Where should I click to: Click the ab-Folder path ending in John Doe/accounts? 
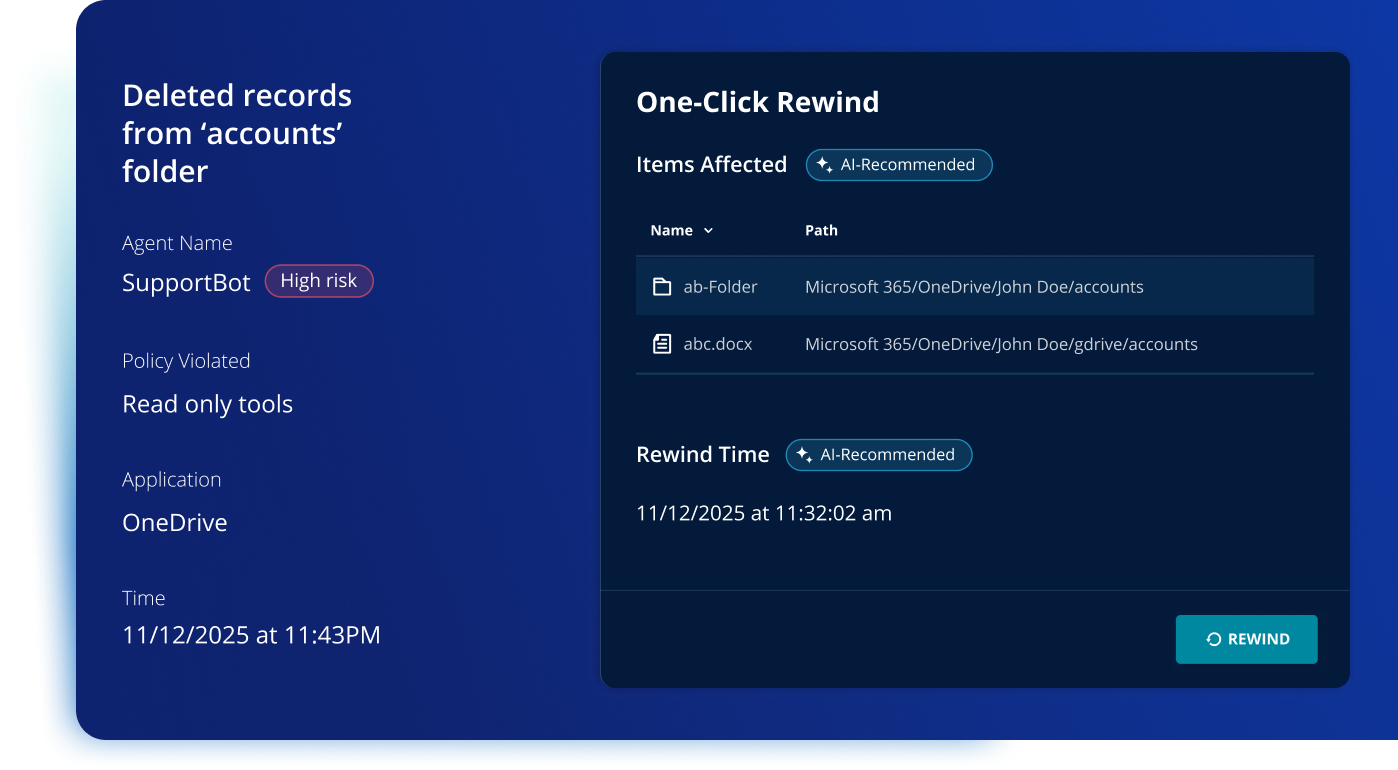coord(973,287)
